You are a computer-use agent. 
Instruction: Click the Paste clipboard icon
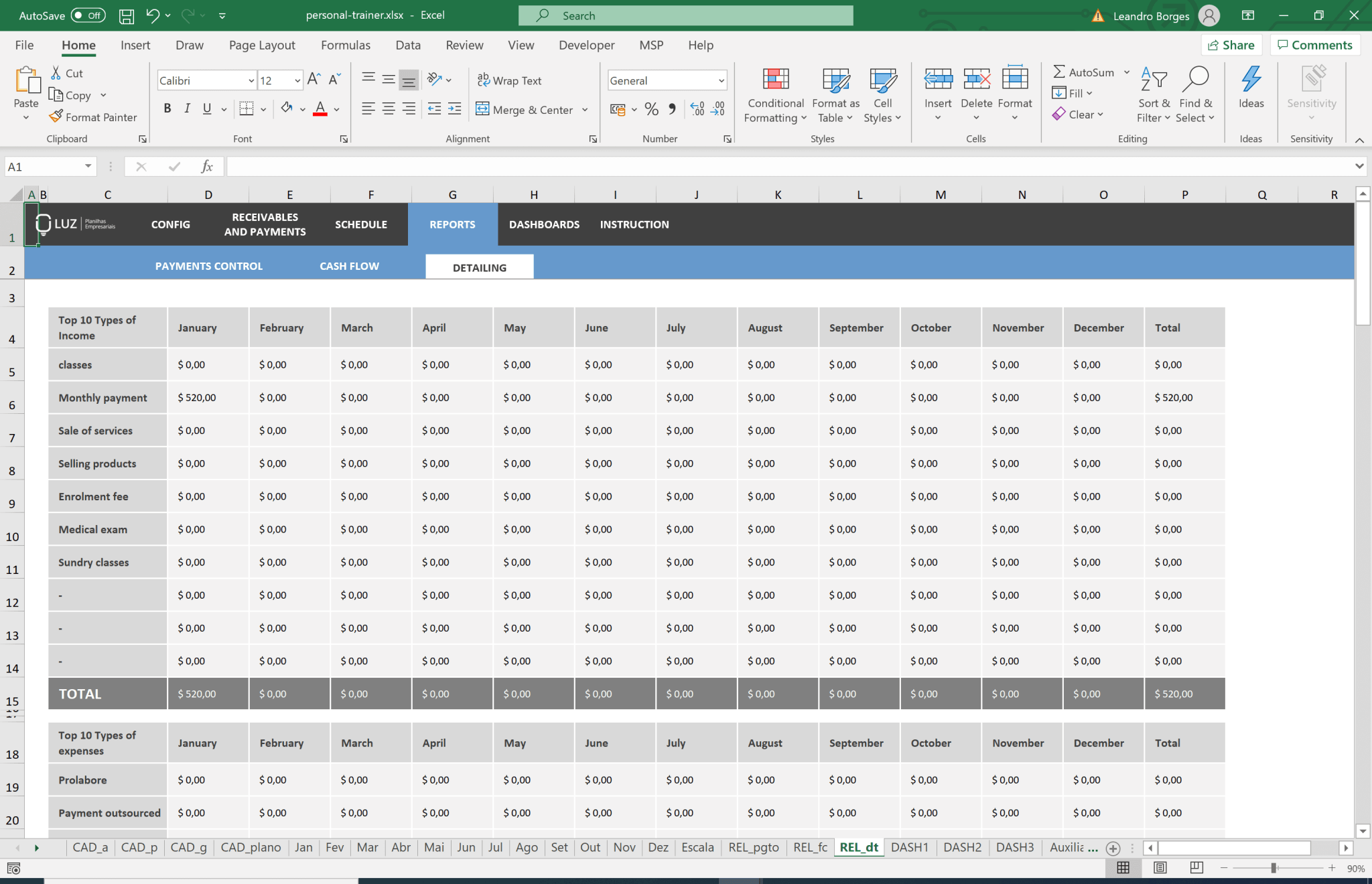coord(27,80)
